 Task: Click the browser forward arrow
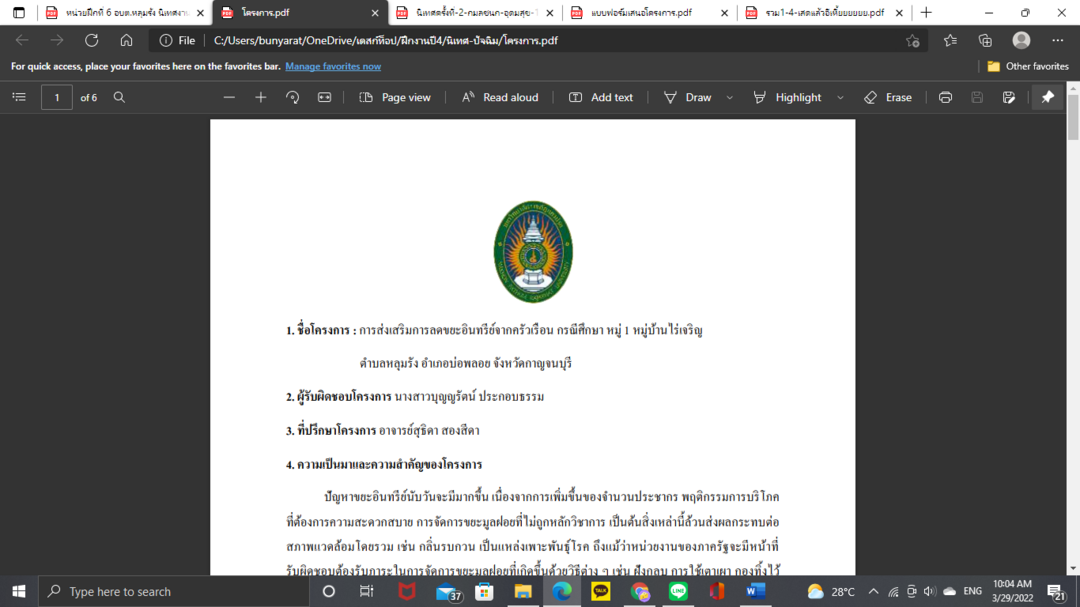[x=56, y=41]
